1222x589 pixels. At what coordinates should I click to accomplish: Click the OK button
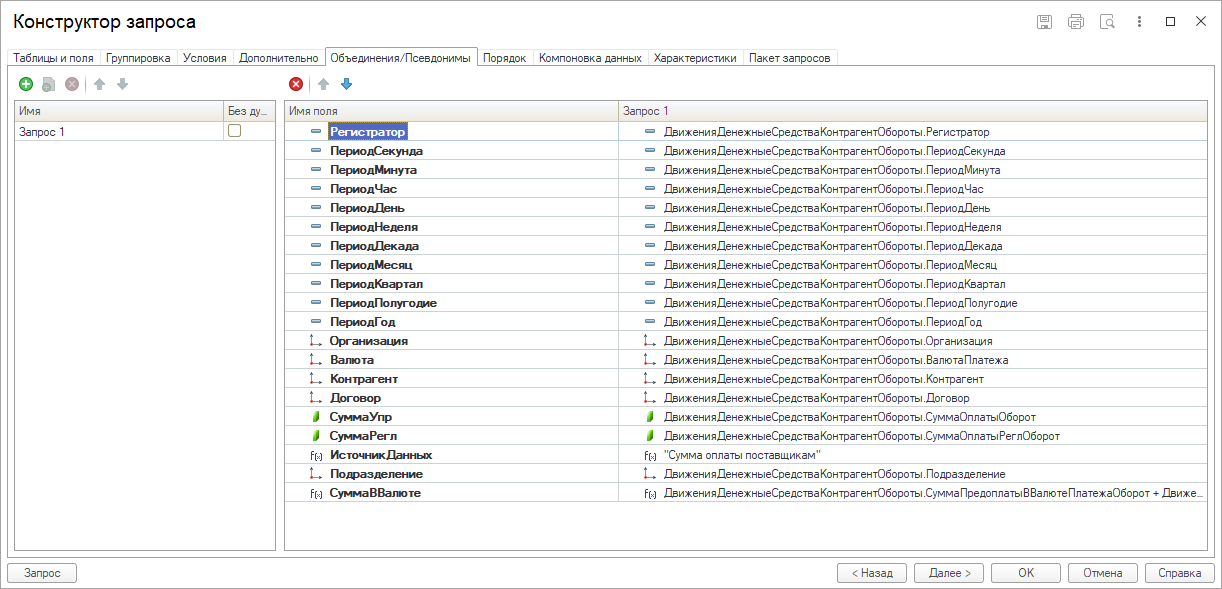coord(1026,573)
